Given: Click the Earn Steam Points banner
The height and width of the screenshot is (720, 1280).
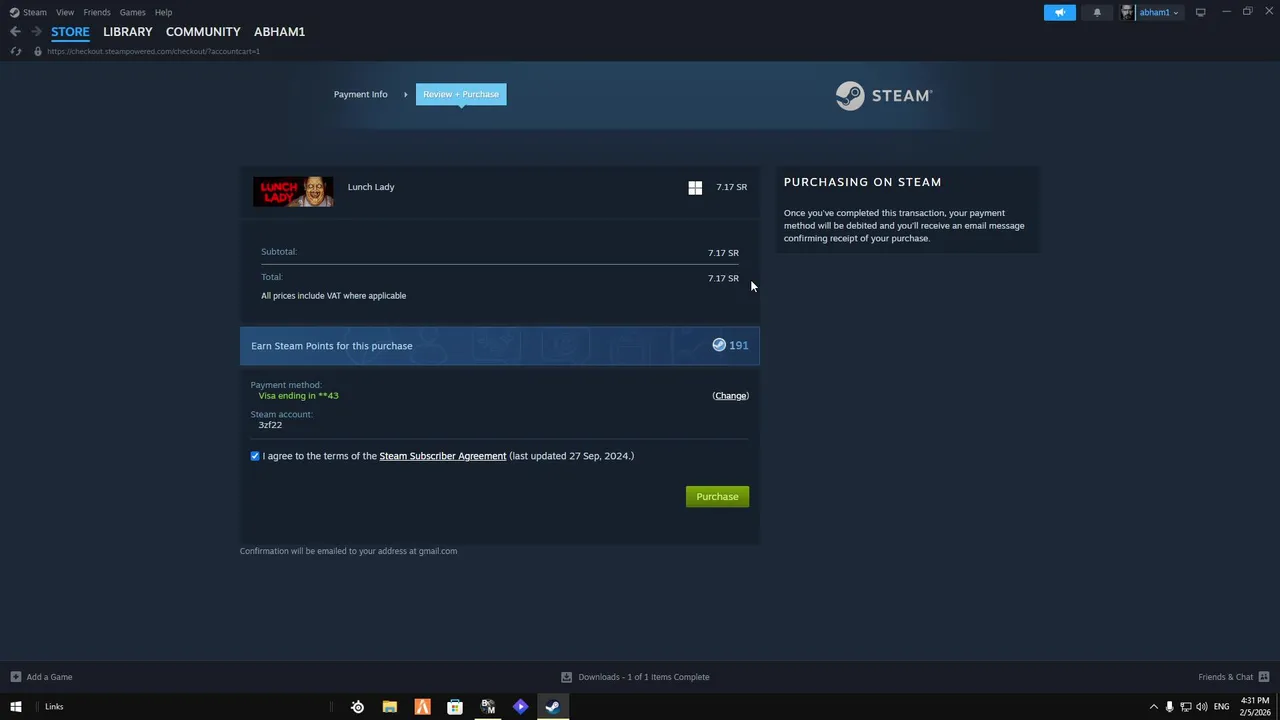Looking at the screenshot, I should (x=500, y=346).
